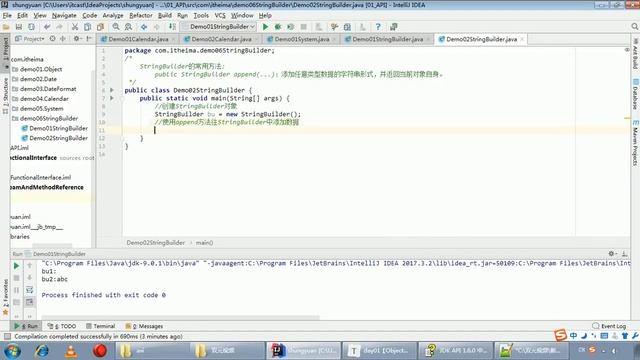Open VLC cone icon in taskbar
This screenshot has height=360, width=640.
pyautogui.click(x=71, y=351)
